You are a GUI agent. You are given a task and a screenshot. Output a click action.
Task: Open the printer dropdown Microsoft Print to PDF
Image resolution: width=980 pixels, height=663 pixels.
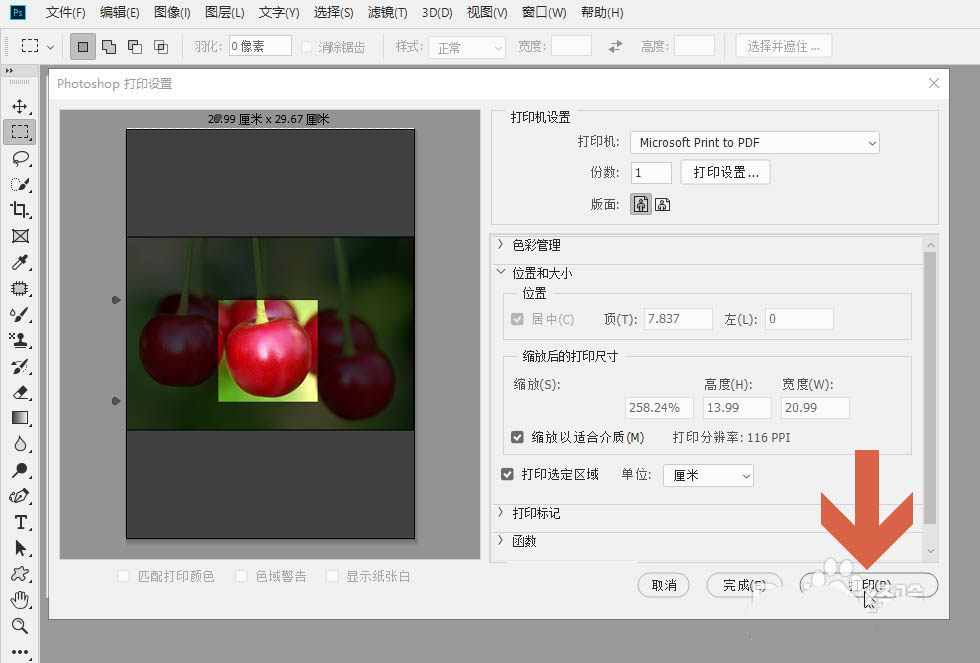pos(754,142)
